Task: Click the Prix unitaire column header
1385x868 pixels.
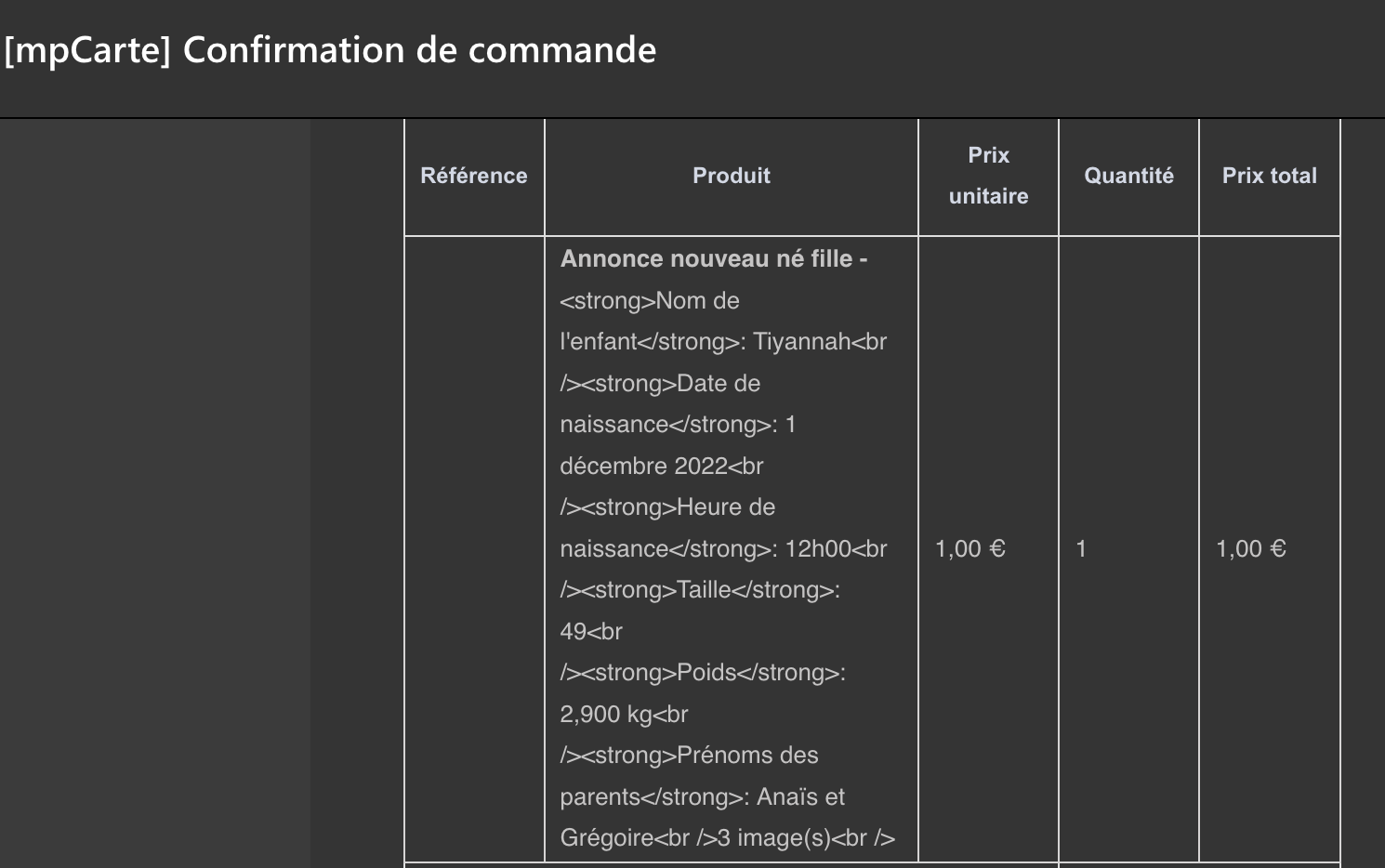Action: [x=988, y=176]
